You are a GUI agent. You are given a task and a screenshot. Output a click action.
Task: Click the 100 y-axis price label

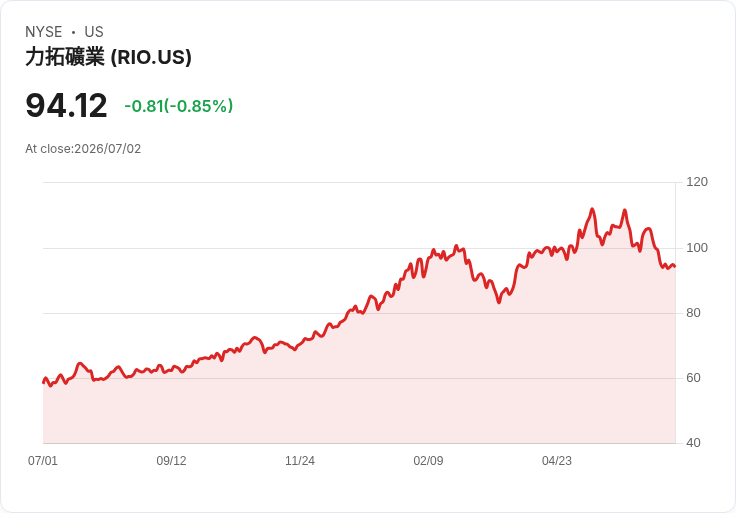[697, 248]
